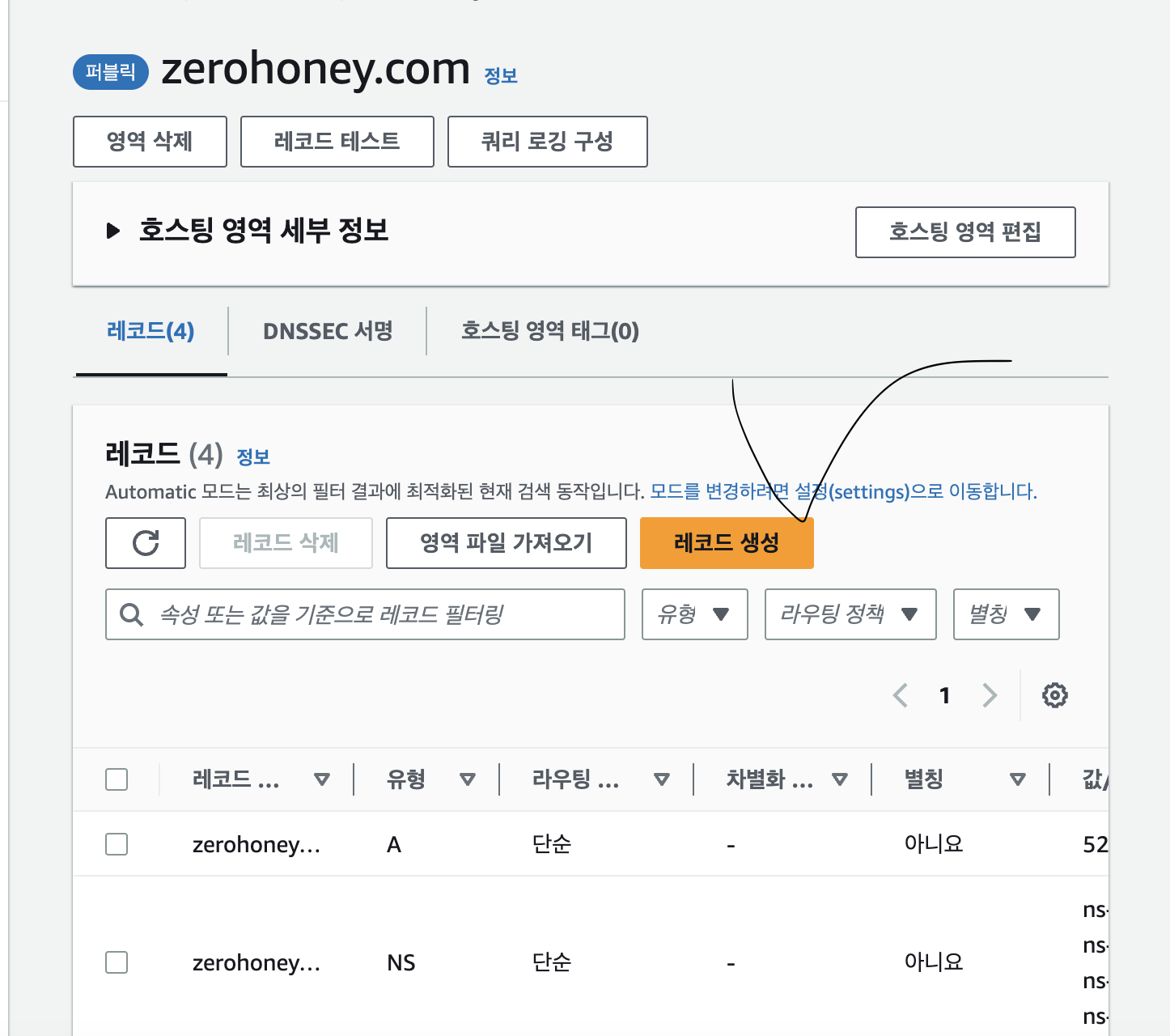1170x1036 pixels.
Task: Click zerohoney record name in NS row
Action: pyautogui.click(x=256, y=962)
